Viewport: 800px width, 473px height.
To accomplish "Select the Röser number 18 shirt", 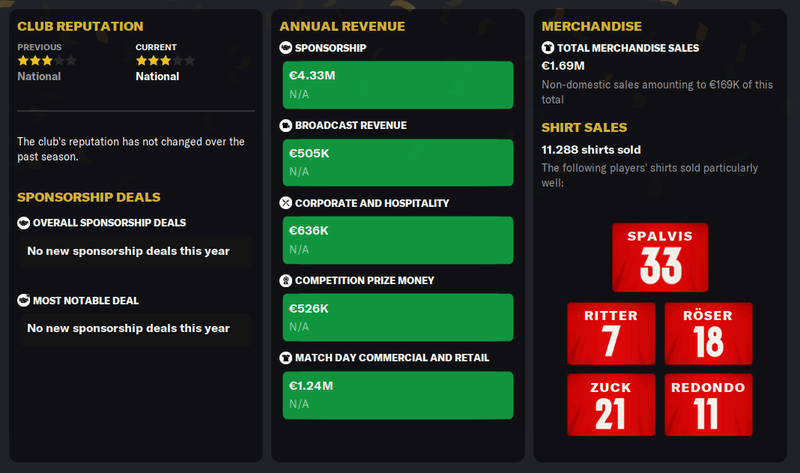I will pyautogui.click(x=708, y=333).
